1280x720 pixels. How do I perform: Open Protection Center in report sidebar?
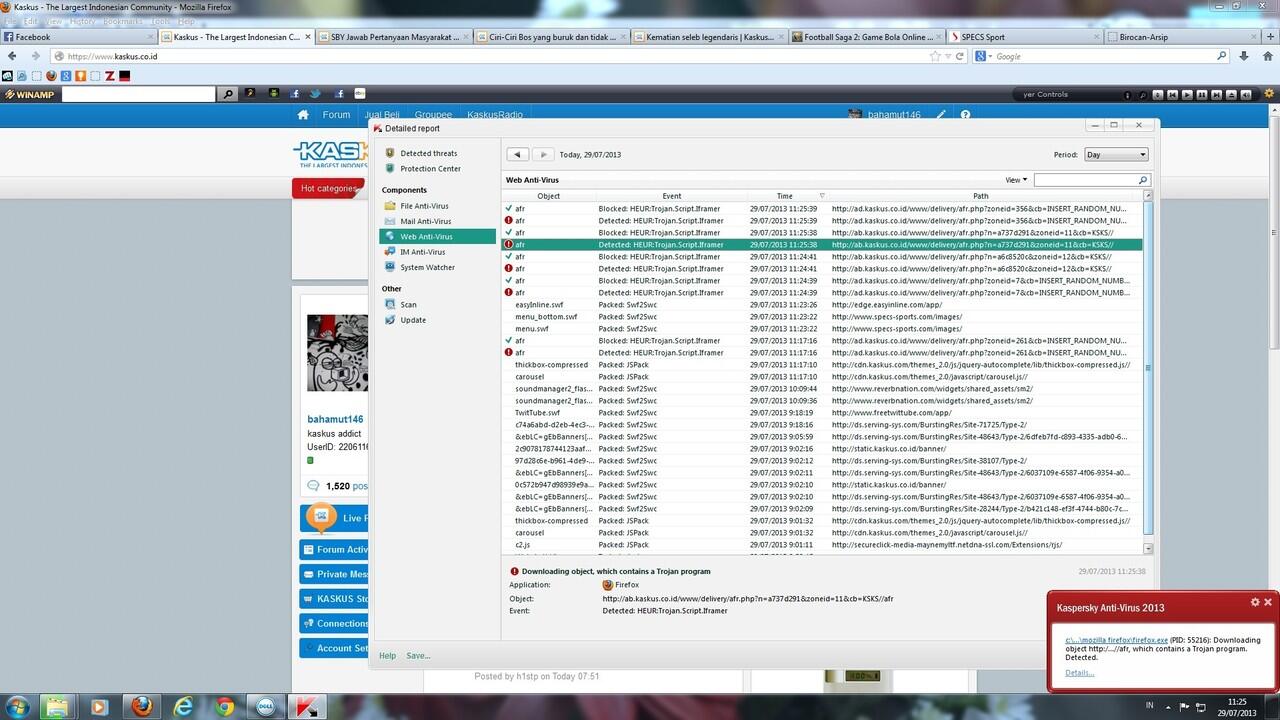(430, 168)
